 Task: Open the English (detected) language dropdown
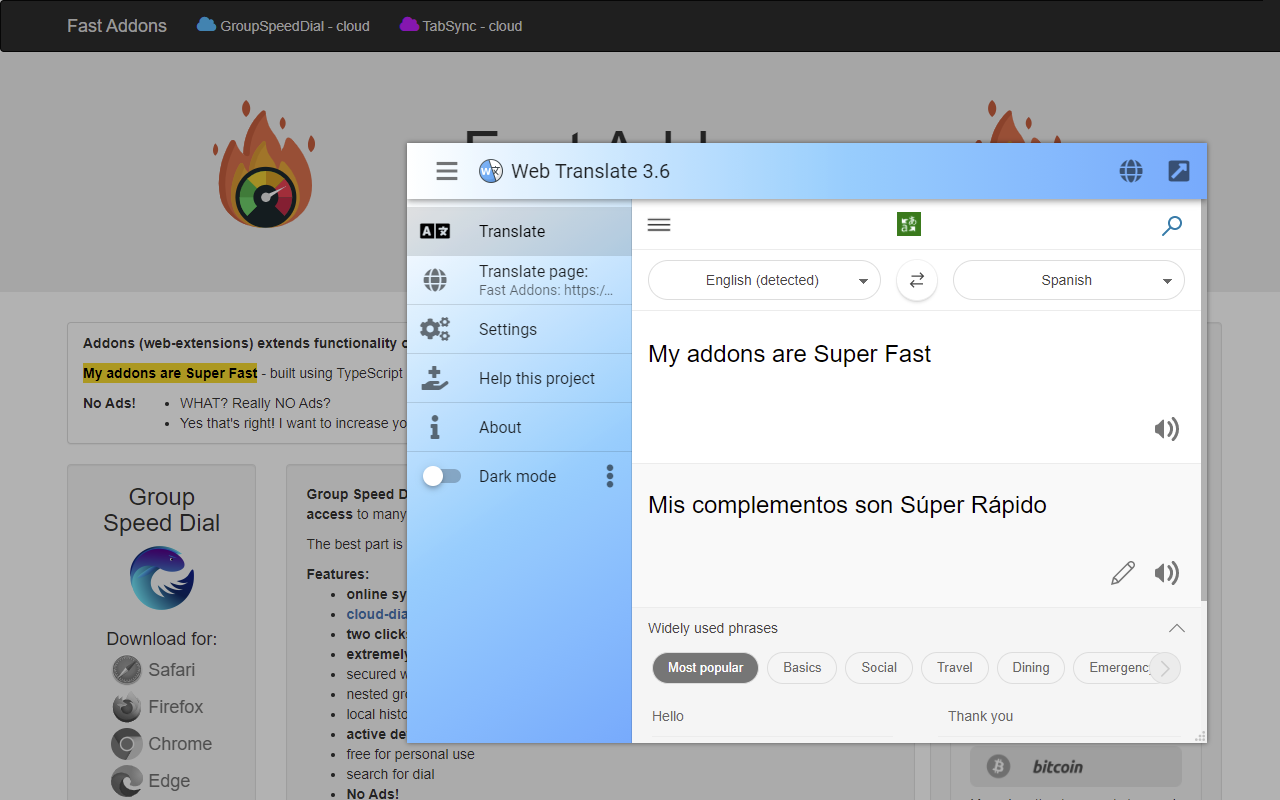tap(763, 280)
